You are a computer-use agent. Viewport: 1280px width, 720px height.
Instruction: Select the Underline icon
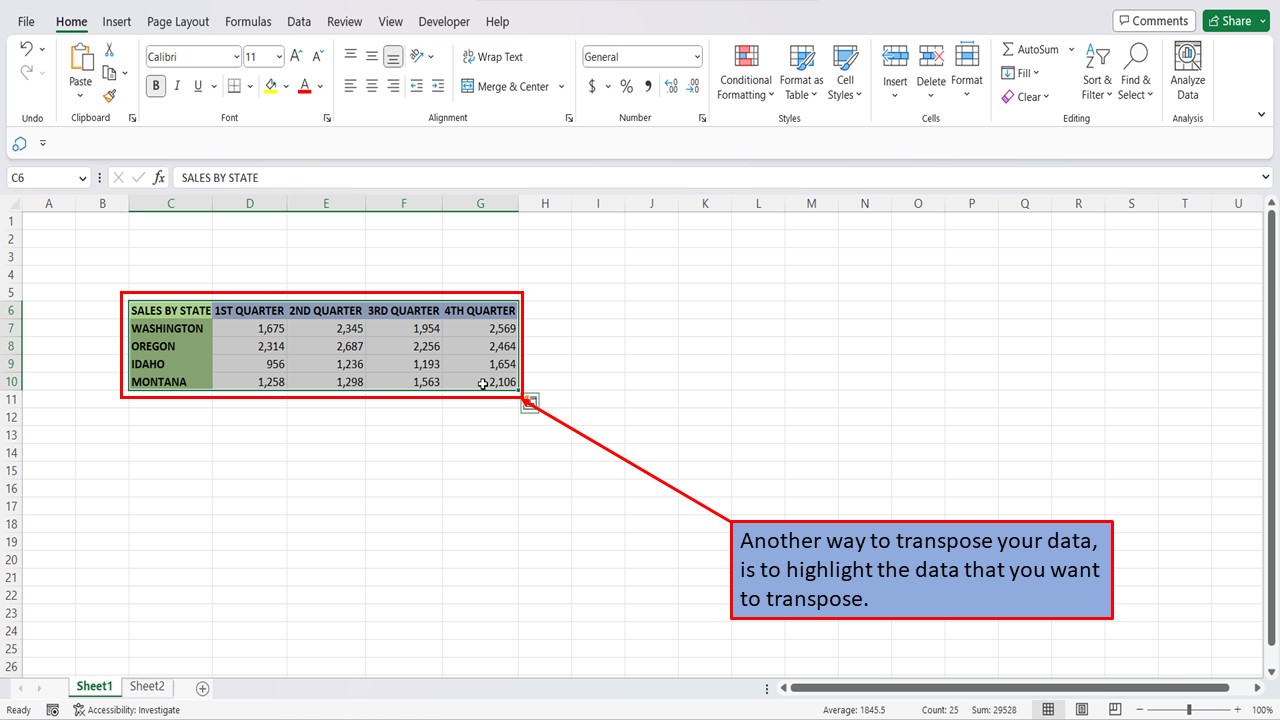click(x=196, y=86)
